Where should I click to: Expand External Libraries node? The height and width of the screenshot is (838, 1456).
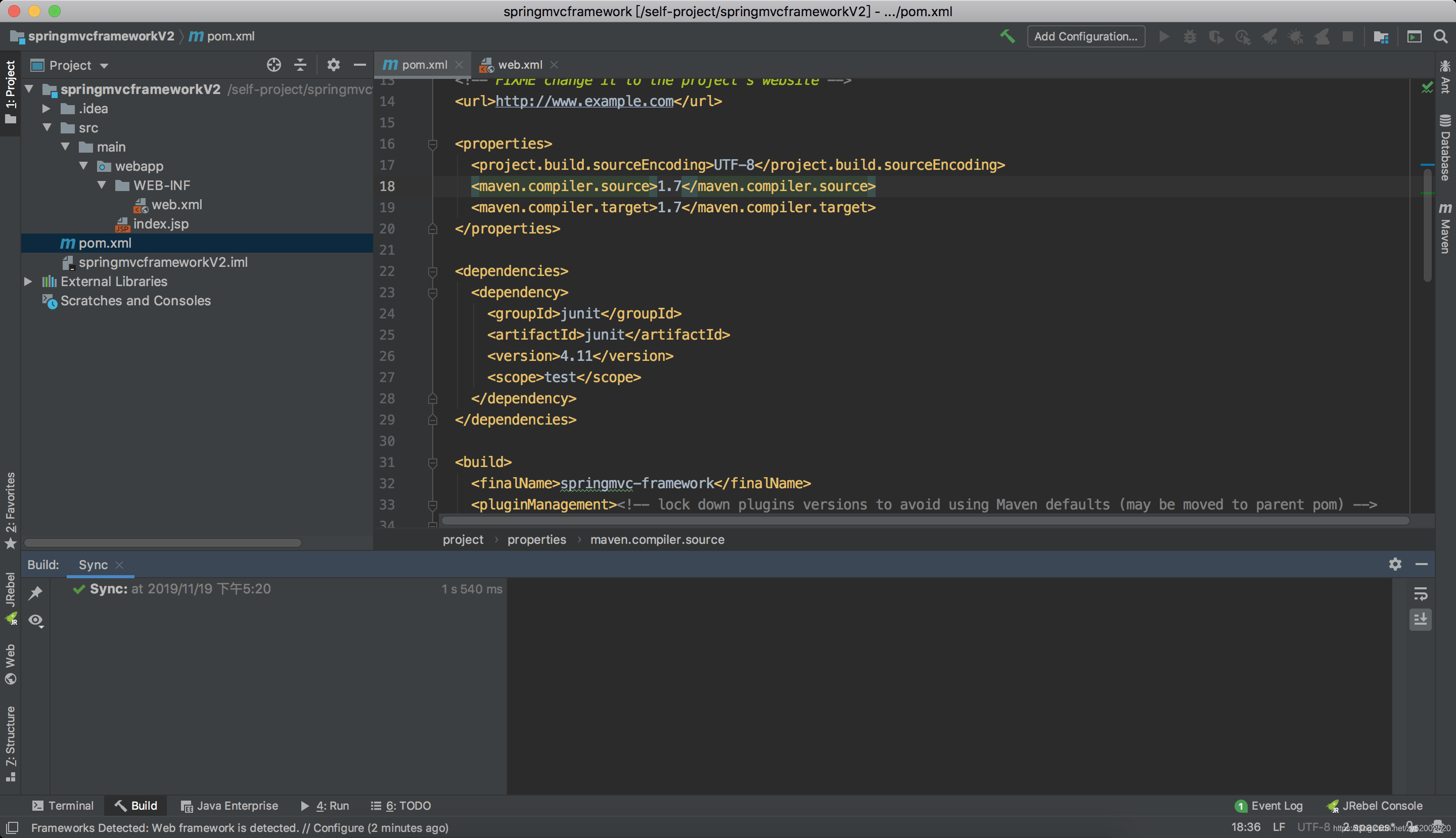pos(28,282)
